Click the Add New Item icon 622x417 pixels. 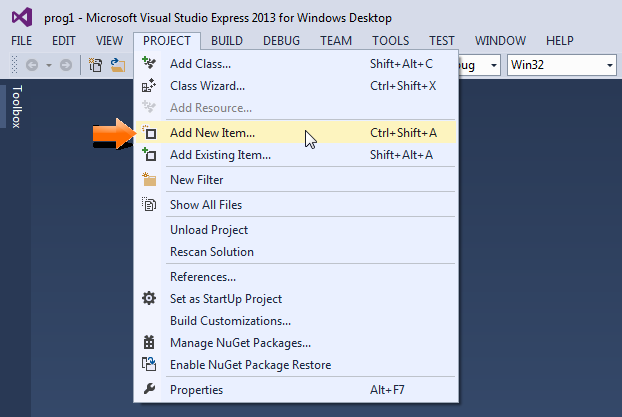[150, 132]
